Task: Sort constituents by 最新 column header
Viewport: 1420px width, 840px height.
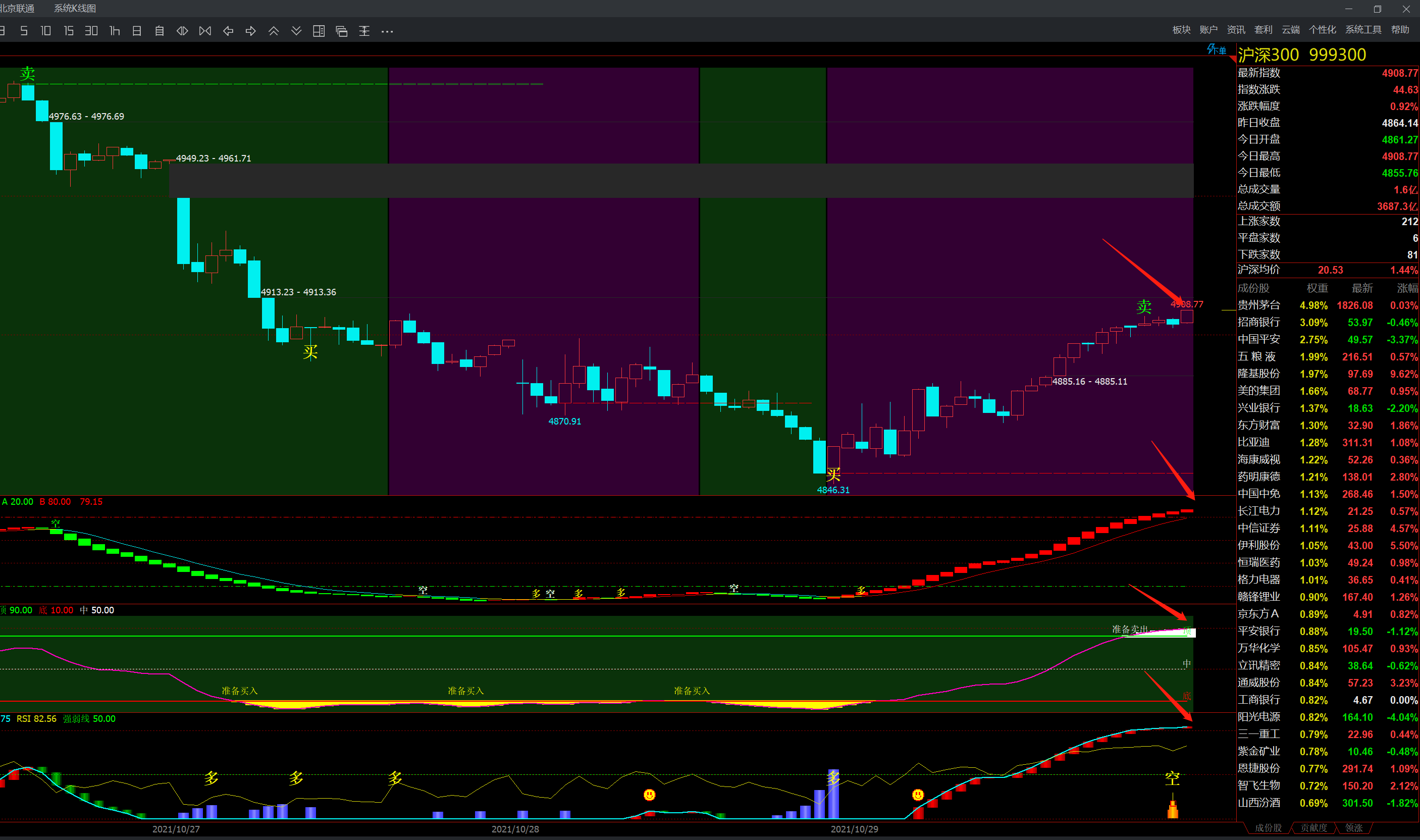Action: pos(1362,288)
